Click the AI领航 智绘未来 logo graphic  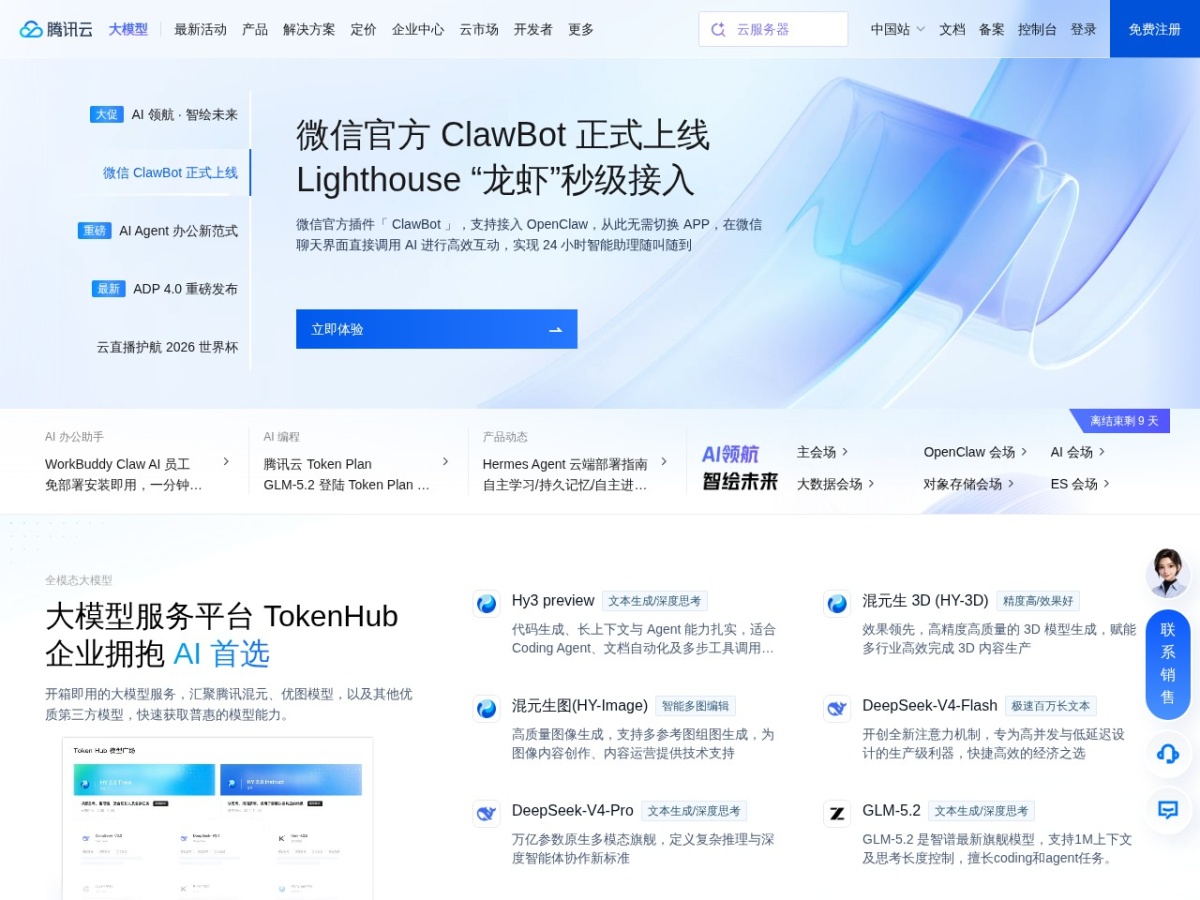(739, 467)
